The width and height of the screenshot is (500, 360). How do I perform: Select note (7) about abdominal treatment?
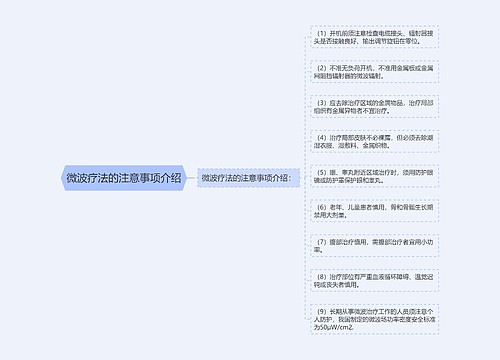point(375,246)
